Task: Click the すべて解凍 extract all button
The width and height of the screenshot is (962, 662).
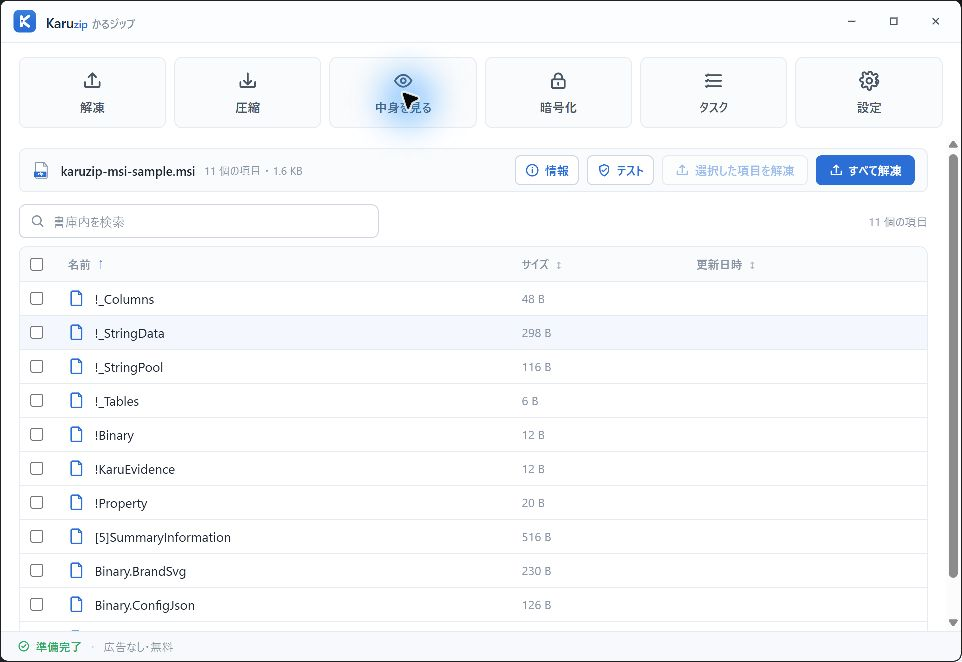Action: [865, 171]
